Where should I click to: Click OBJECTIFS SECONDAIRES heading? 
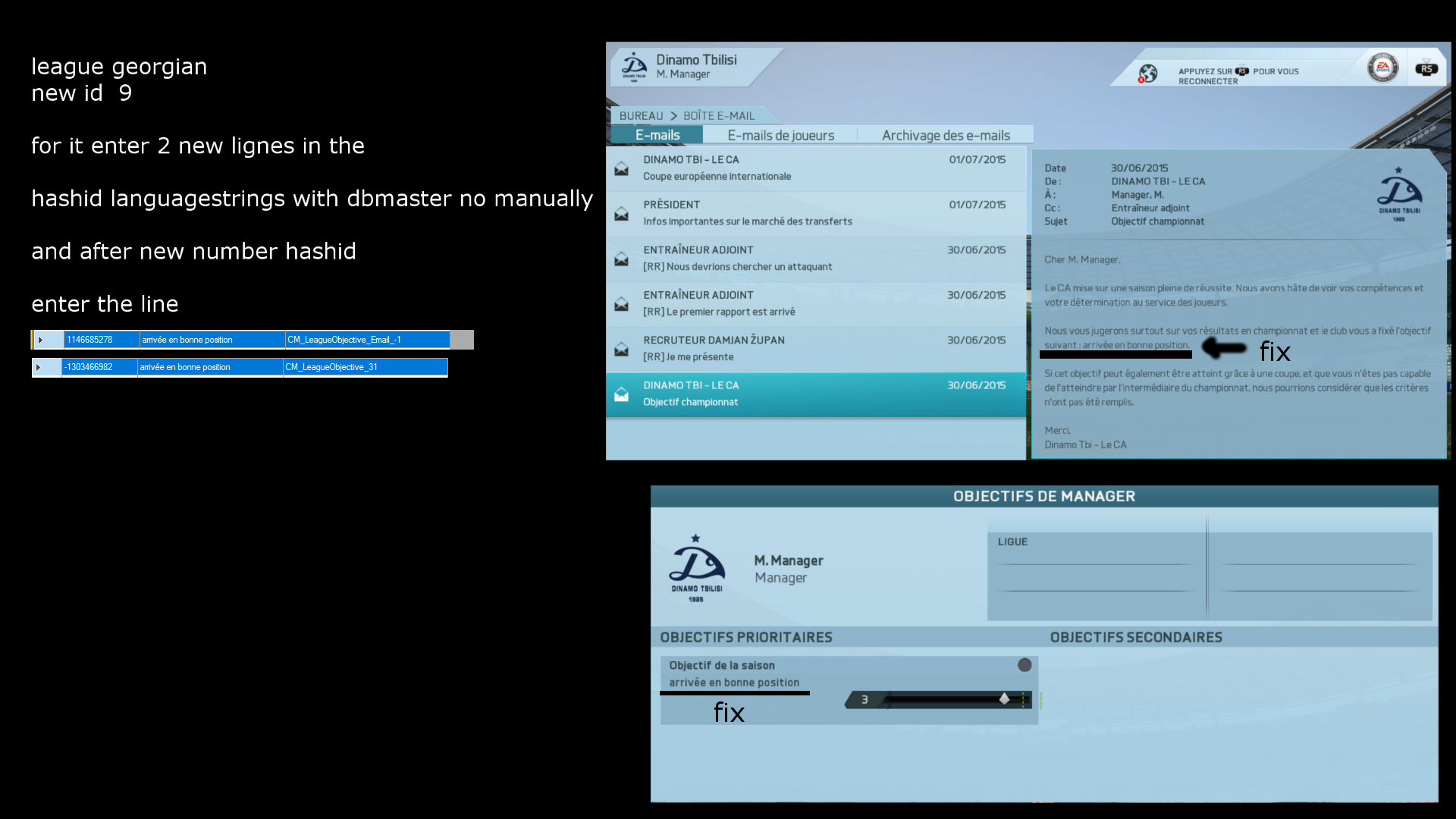coord(1136,637)
